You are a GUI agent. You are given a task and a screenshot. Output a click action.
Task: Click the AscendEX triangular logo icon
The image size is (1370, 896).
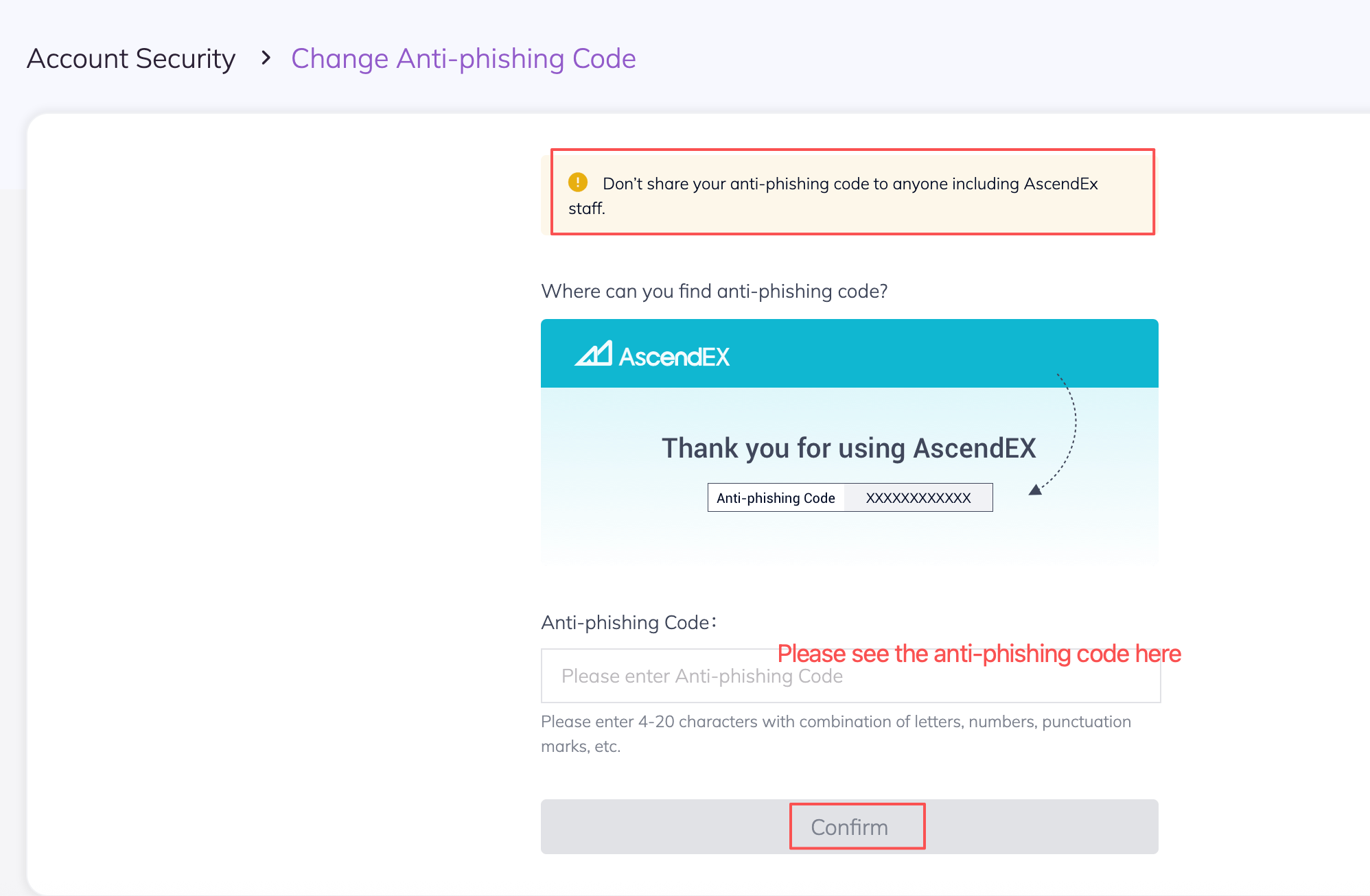tap(593, 354)
